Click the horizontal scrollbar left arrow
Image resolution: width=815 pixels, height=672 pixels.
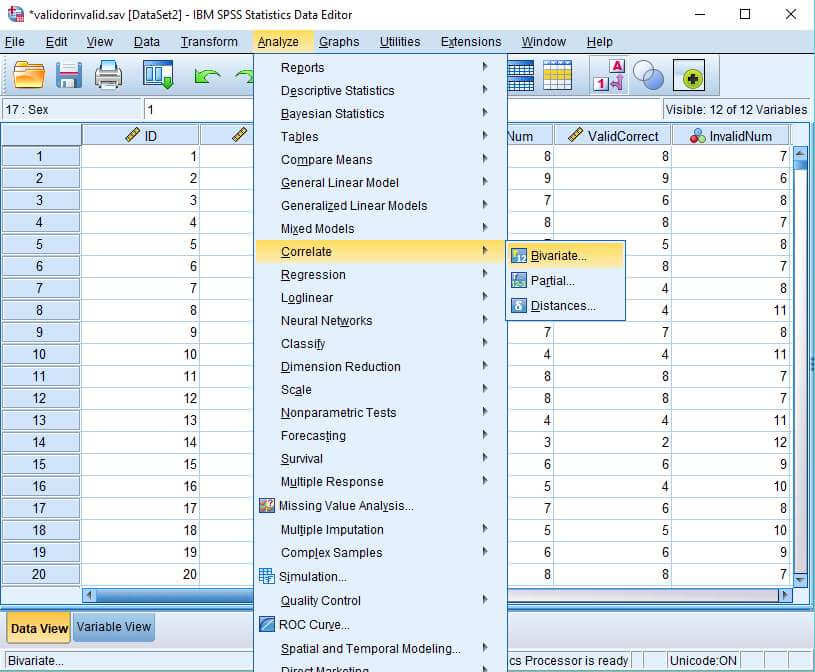89,595
